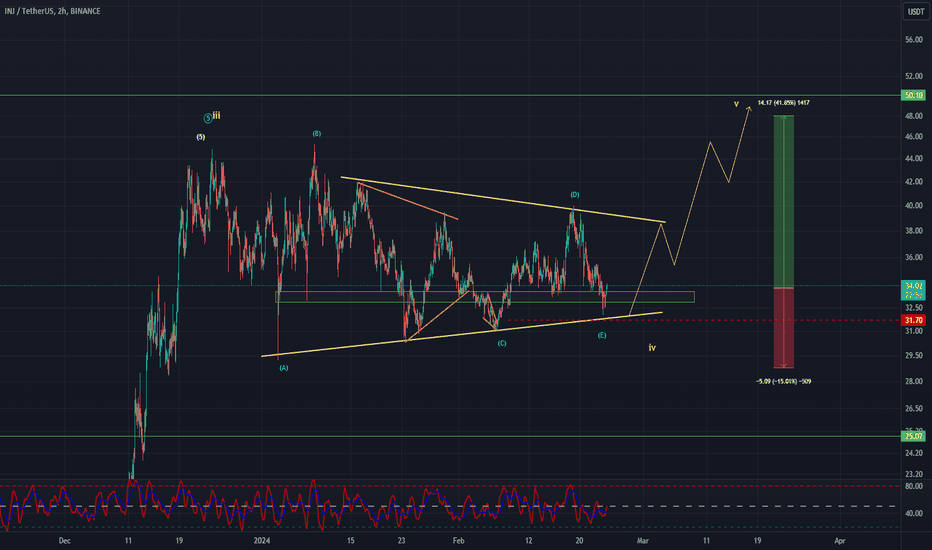This screenshot has height=550, width=932.
Task: Select the (B) wave label
Action: coord(317,134)
